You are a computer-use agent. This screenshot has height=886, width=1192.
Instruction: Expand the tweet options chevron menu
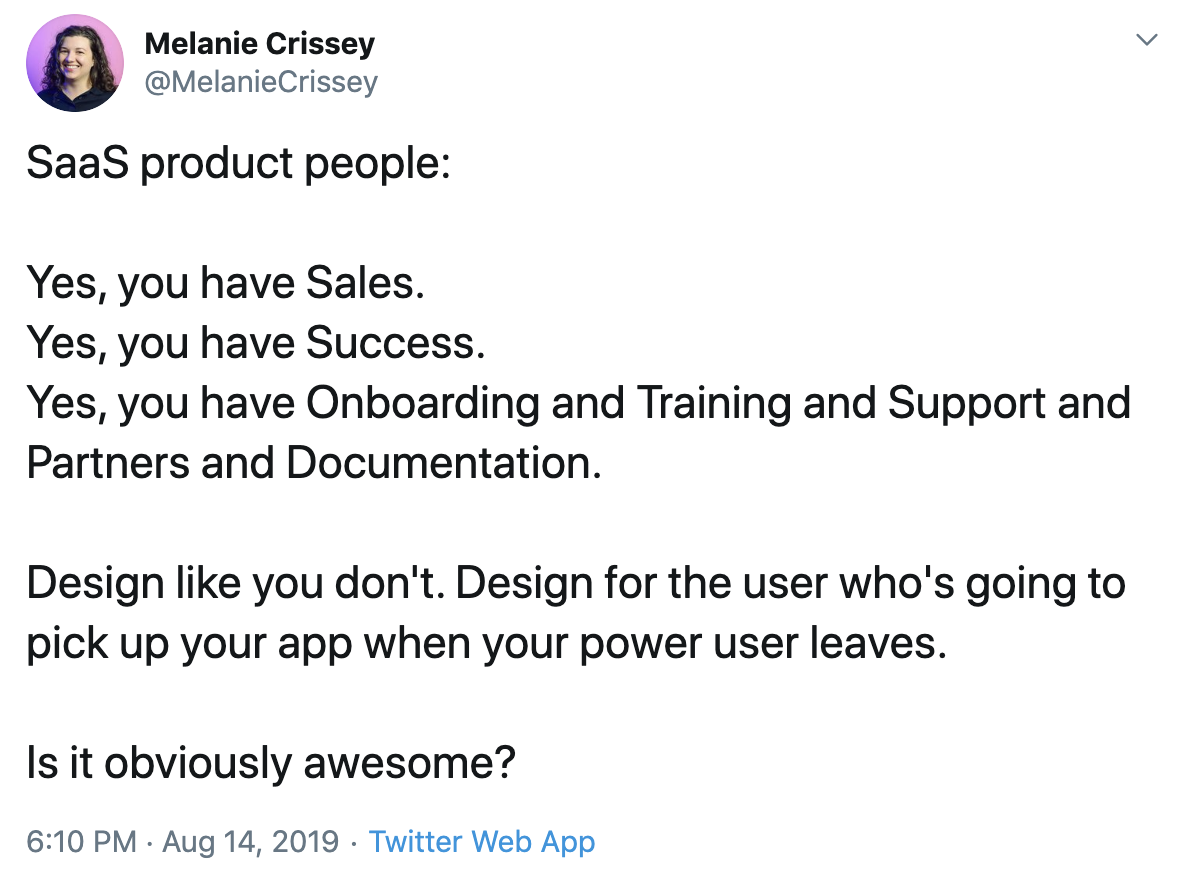pos(1146,40)
